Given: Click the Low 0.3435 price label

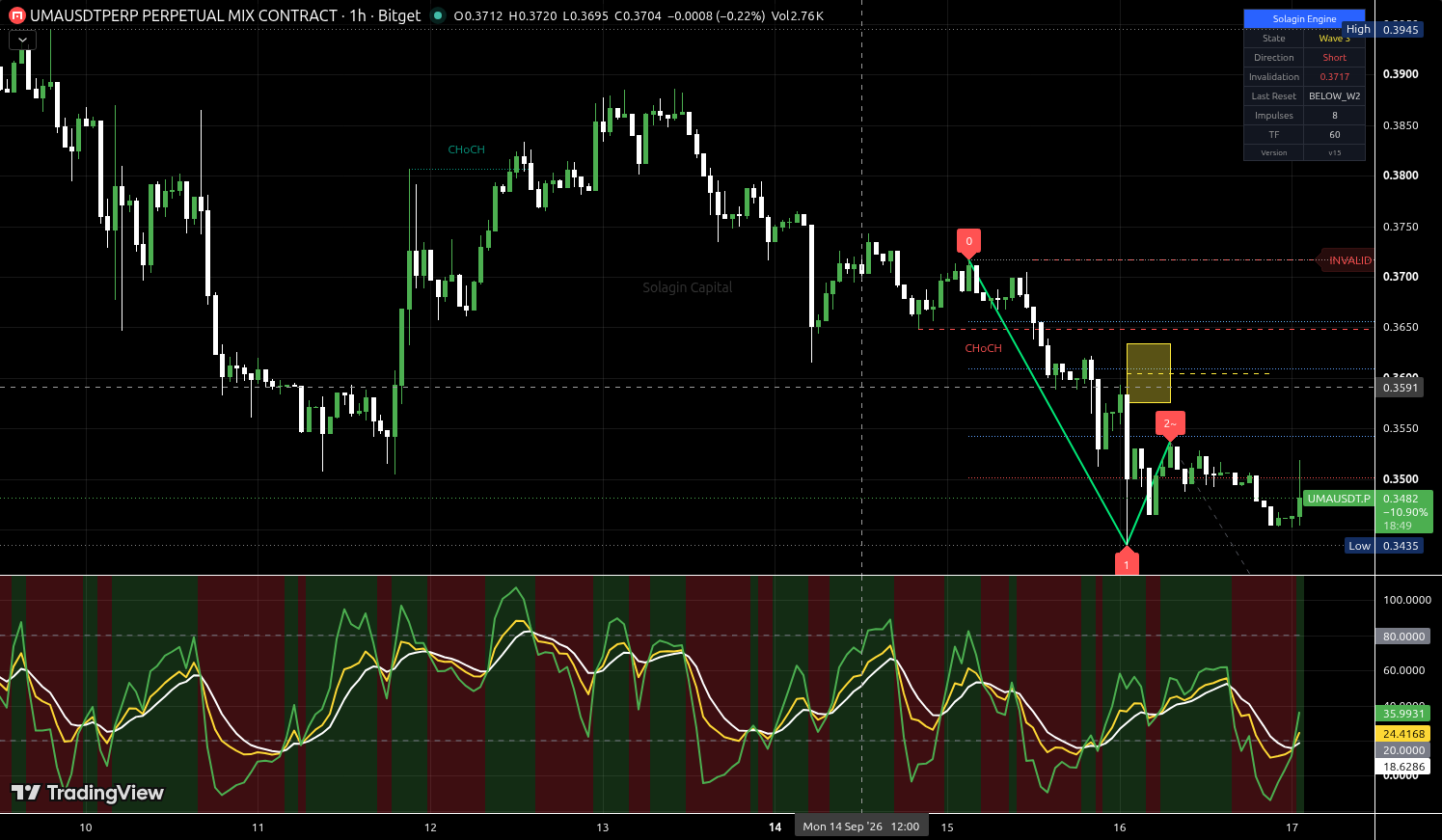Looking at the screenshot, I should click(1384, 546).
